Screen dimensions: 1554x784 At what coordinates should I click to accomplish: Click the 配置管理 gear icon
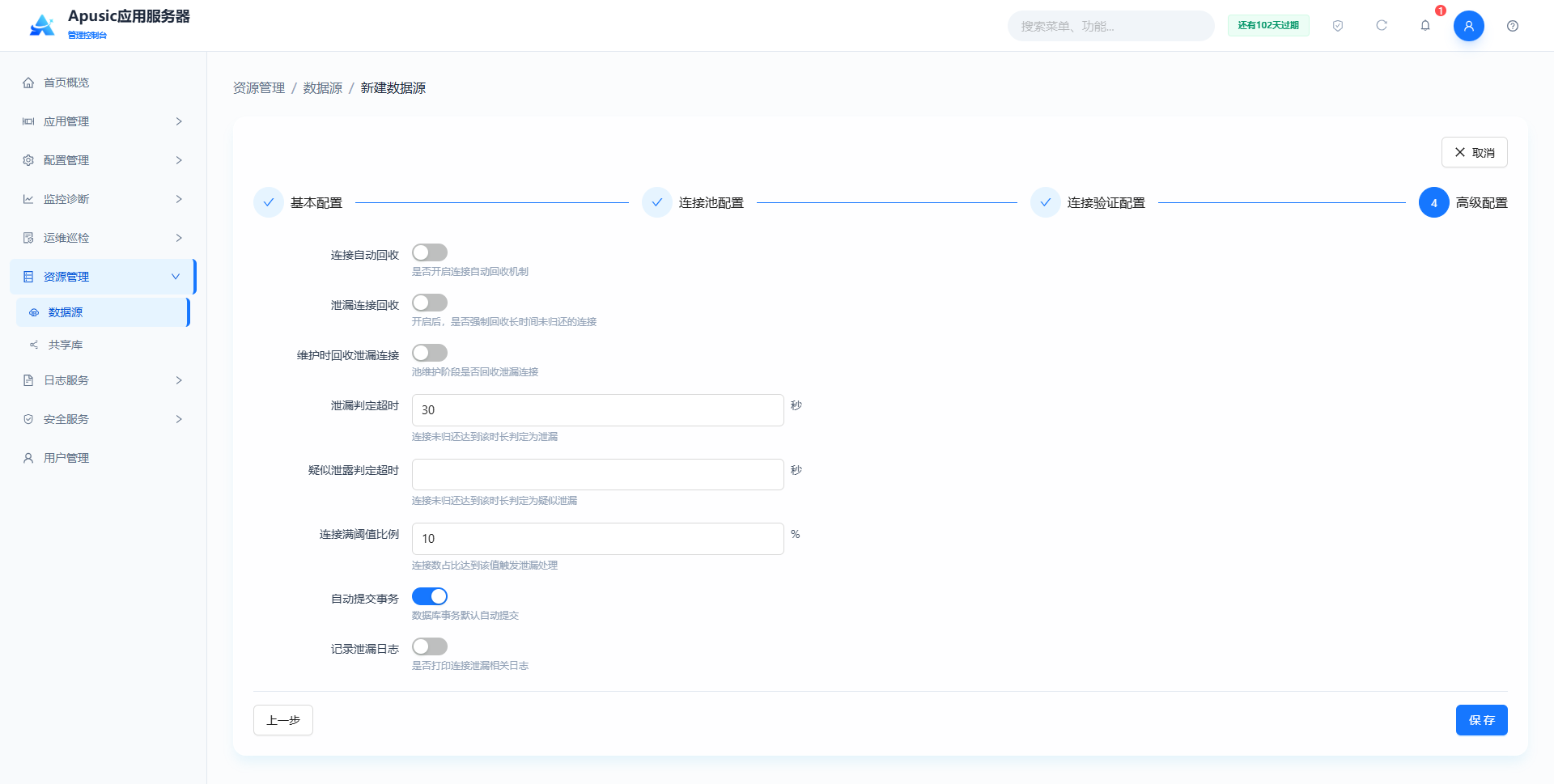click(x=28, y=160)
